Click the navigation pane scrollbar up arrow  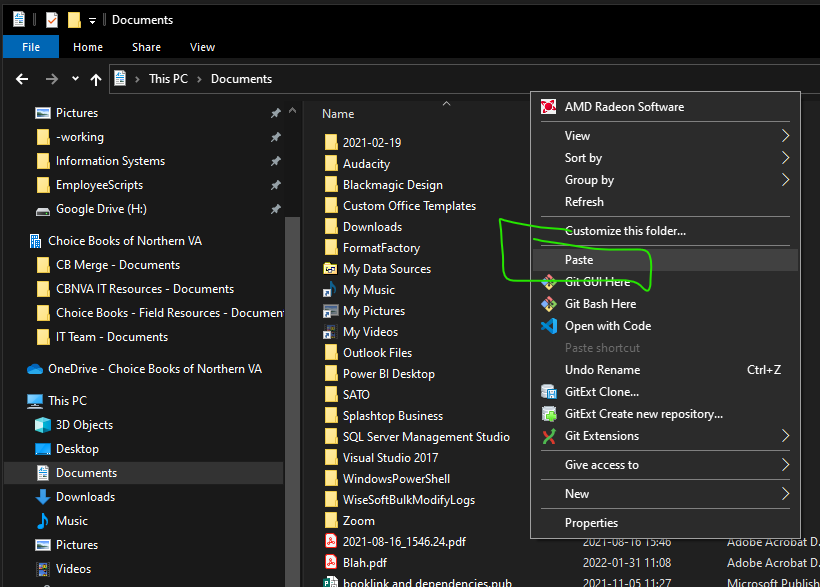(292, 111)
